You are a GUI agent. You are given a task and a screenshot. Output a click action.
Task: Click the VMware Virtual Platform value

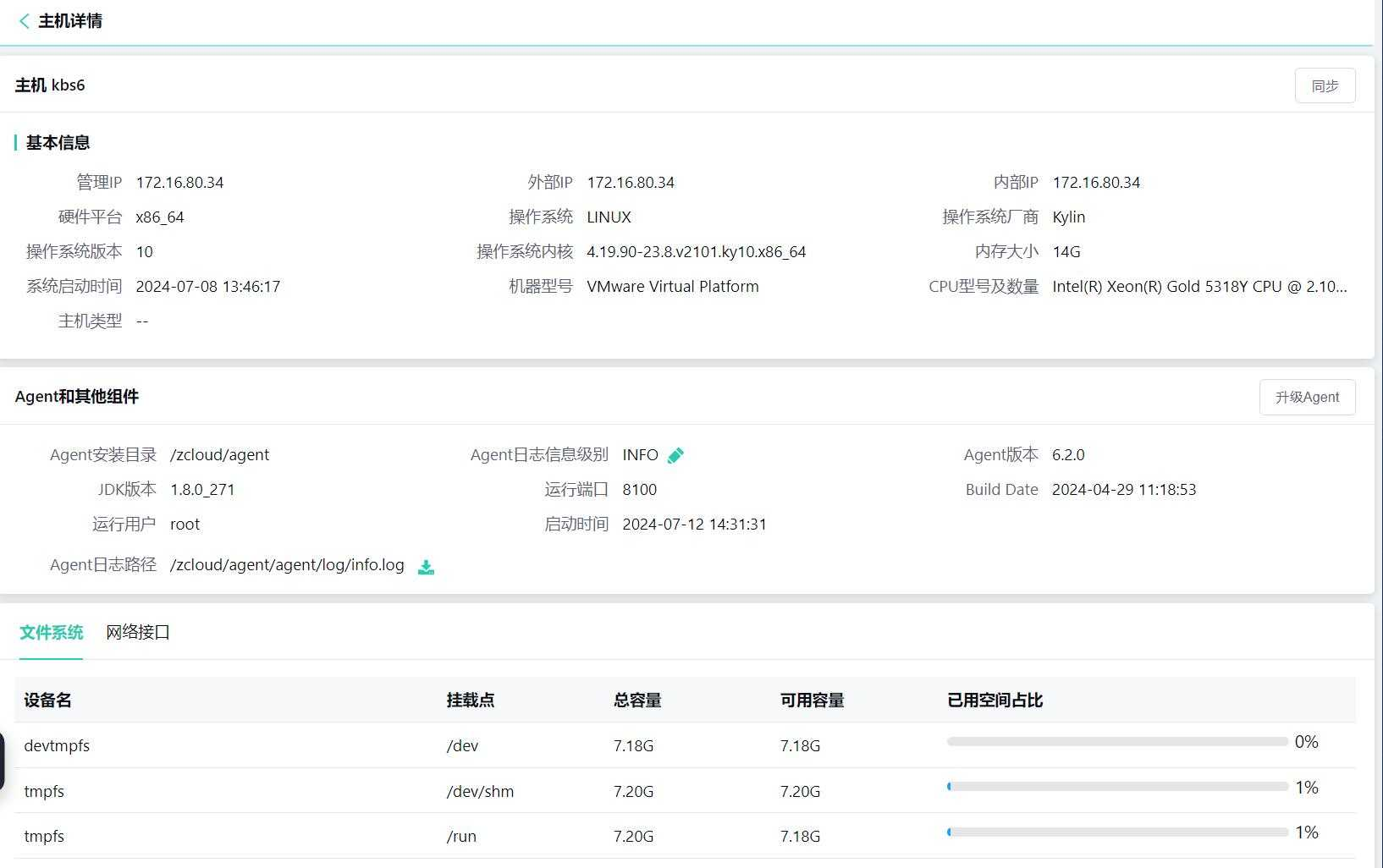(673, 287)
